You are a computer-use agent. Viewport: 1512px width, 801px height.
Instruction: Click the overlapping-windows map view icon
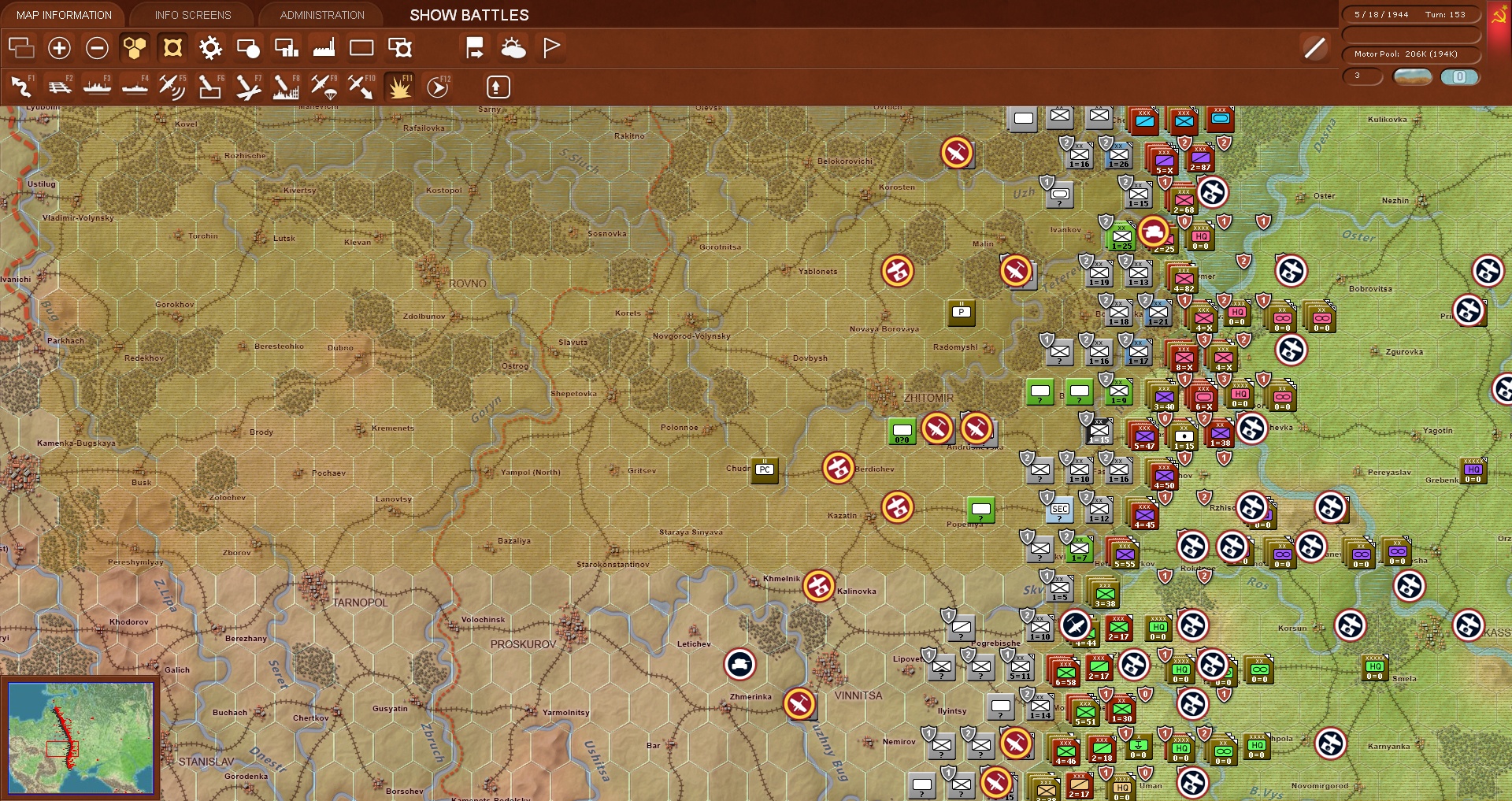pyautogui.click(x=21, y=48)
